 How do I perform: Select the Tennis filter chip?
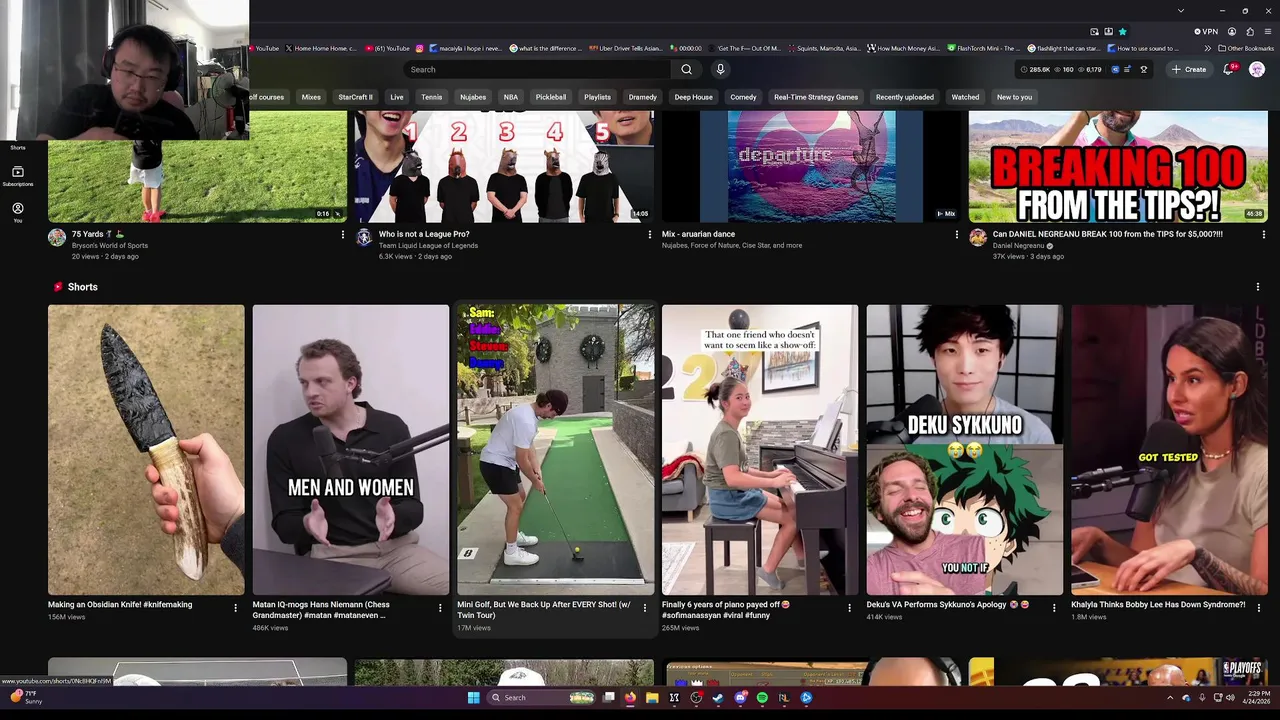[432, 97]
